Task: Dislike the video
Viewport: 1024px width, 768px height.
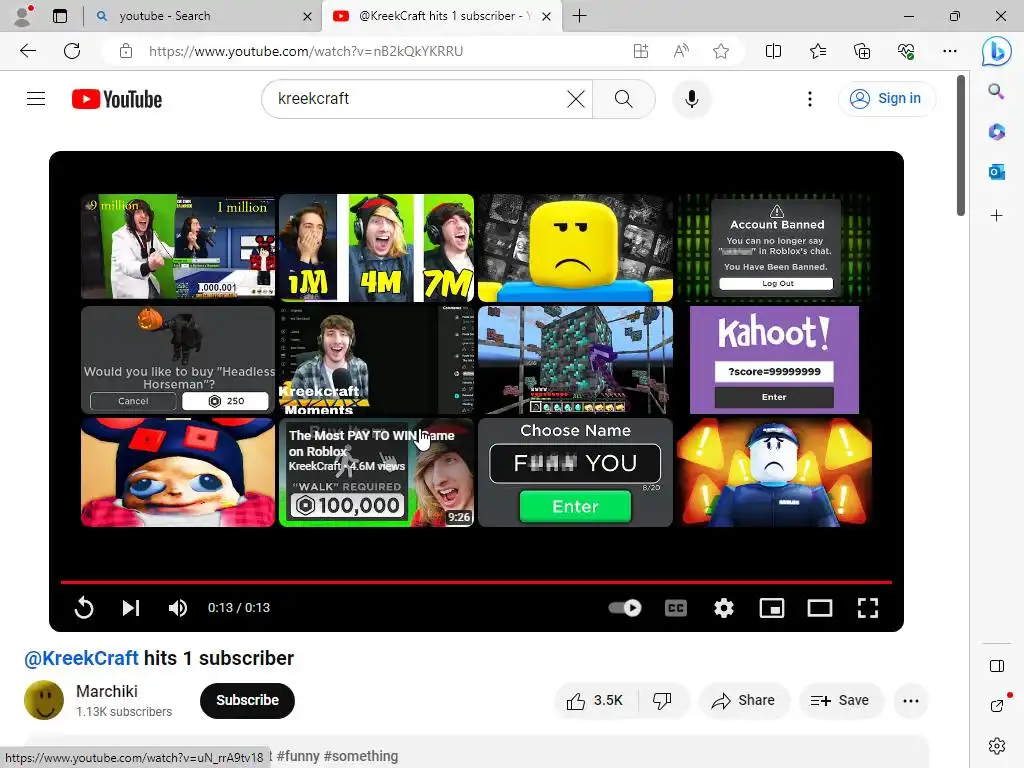Action: pos(662,700)
